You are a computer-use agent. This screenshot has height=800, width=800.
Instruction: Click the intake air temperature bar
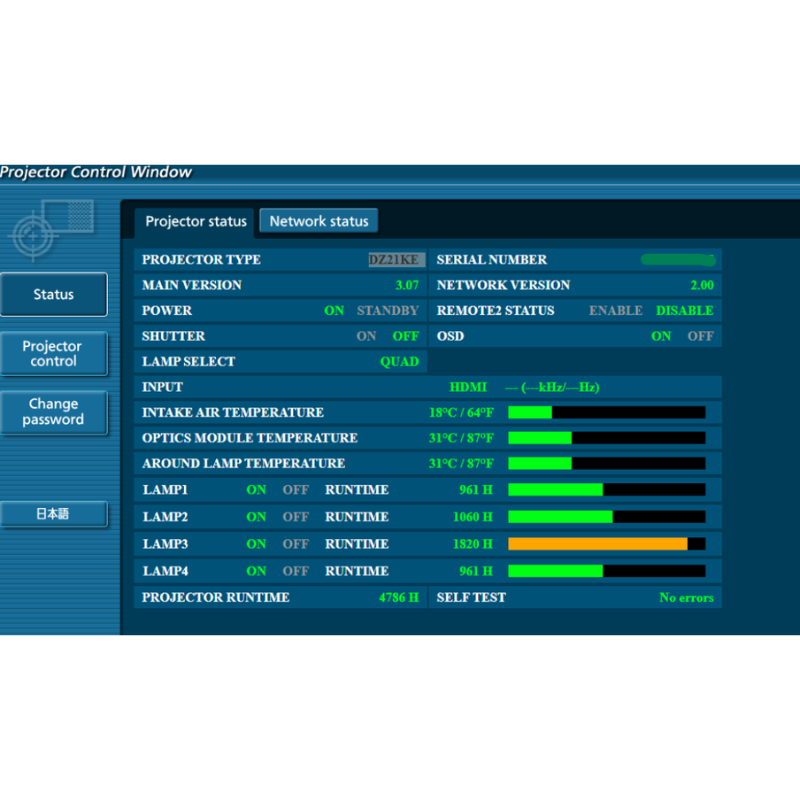[x=606, y=413]
